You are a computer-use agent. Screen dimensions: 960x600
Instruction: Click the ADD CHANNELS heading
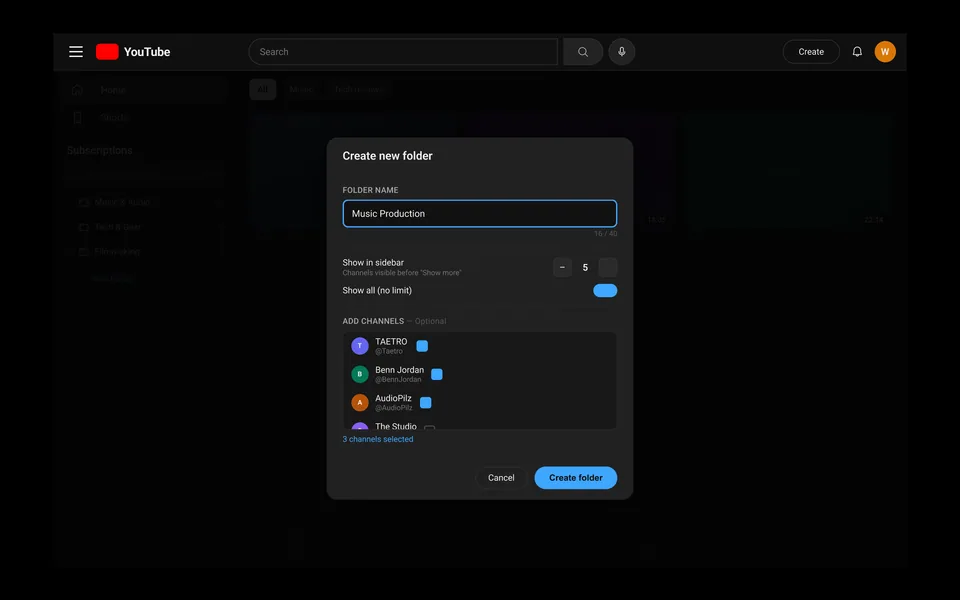(x=373, y=321)
